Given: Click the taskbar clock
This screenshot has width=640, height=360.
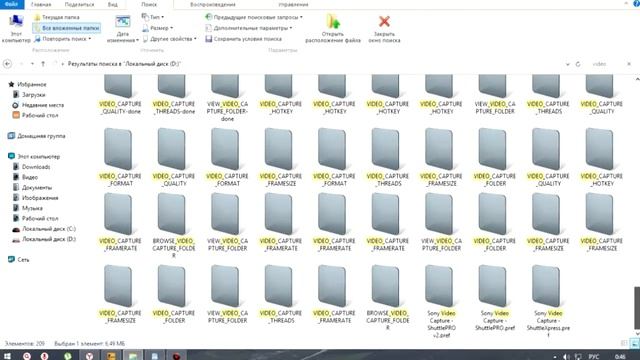Looking at the screenshot, I should pyautogui.click(x=620, y=356).
